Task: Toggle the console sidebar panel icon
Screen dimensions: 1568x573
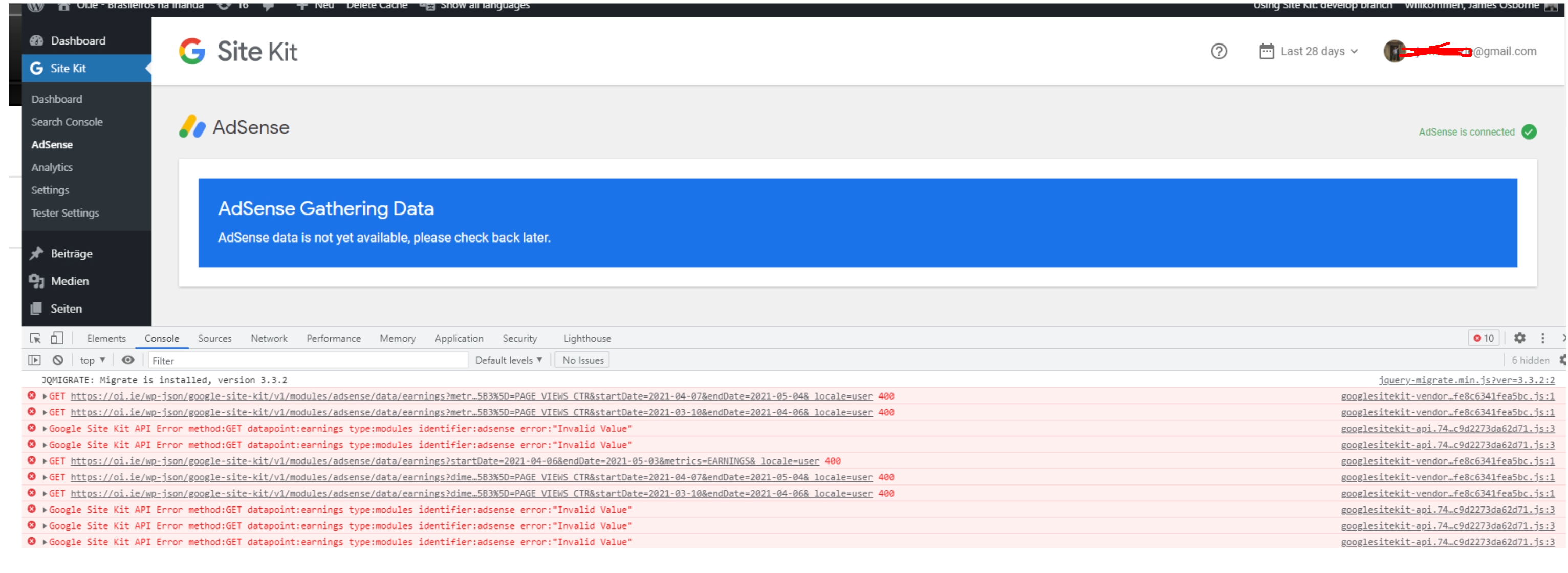Action: click(x=35, y=360)
